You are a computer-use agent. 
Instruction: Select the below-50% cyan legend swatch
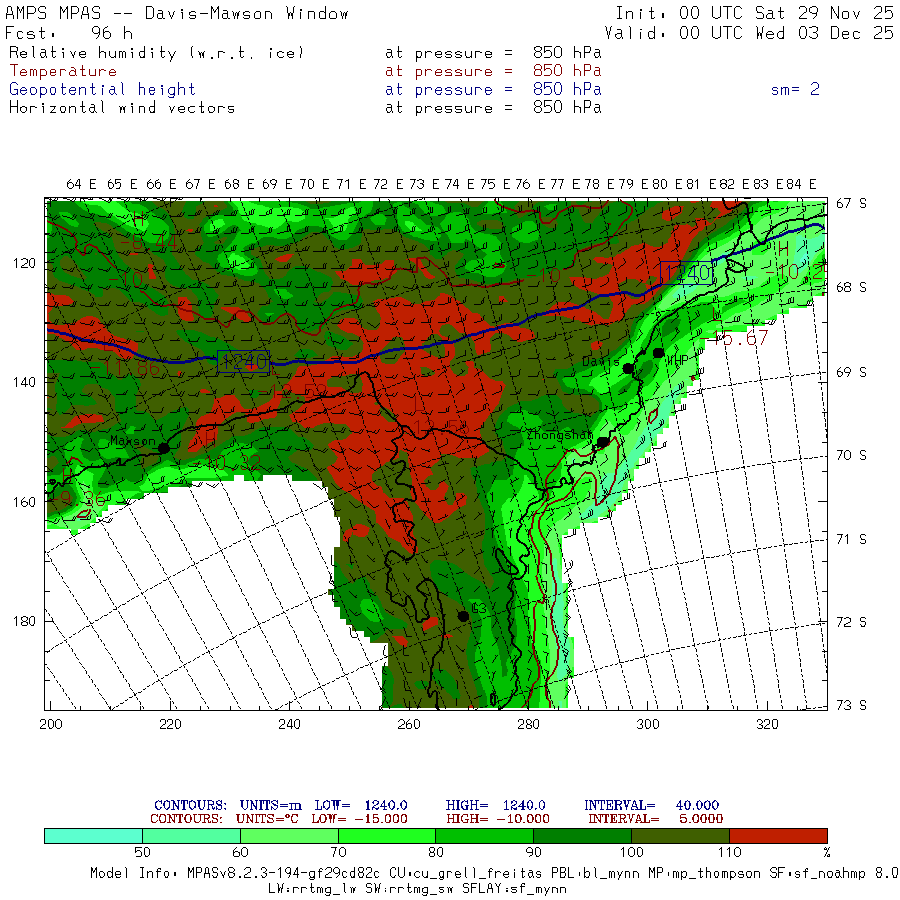click(x=94, y=836)
